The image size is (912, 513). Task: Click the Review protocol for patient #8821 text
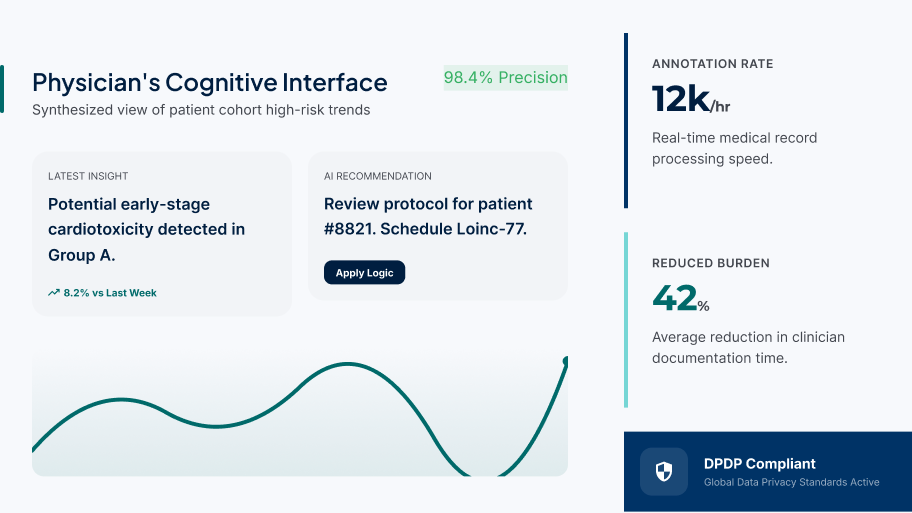point(428,216)
